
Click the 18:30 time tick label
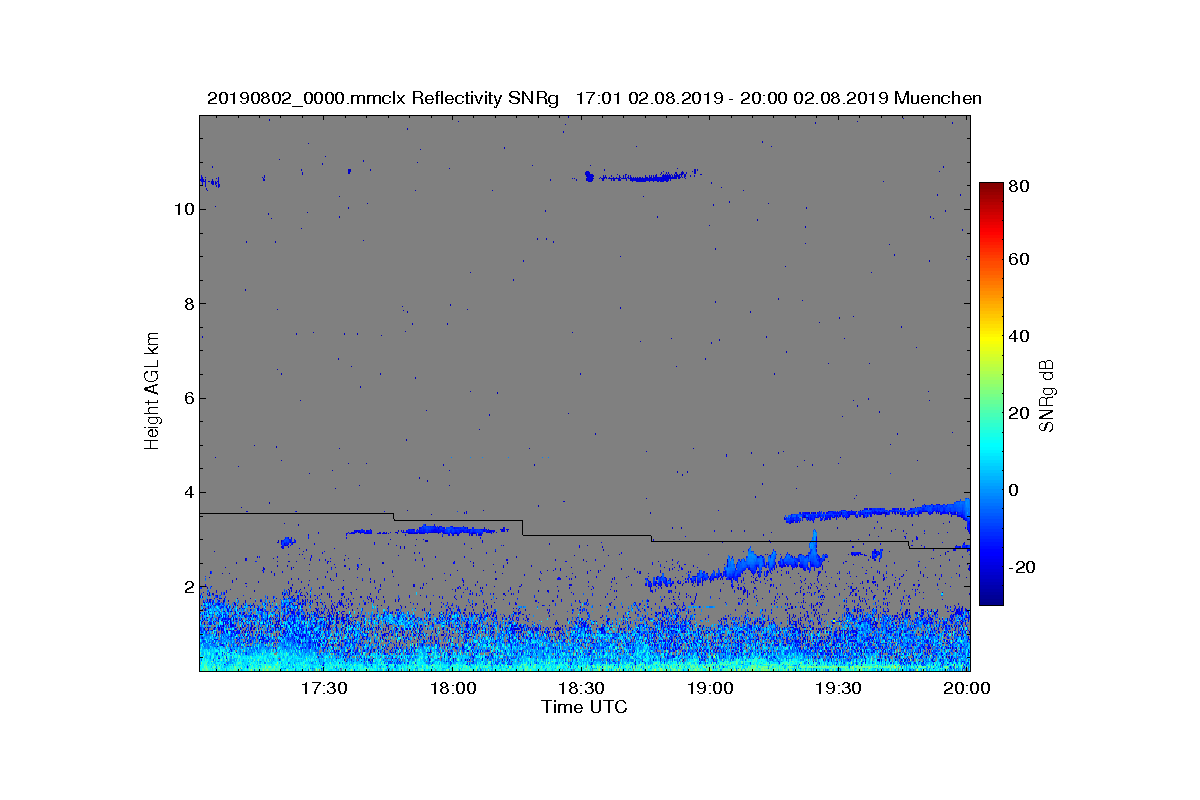[x=581, y=688]
